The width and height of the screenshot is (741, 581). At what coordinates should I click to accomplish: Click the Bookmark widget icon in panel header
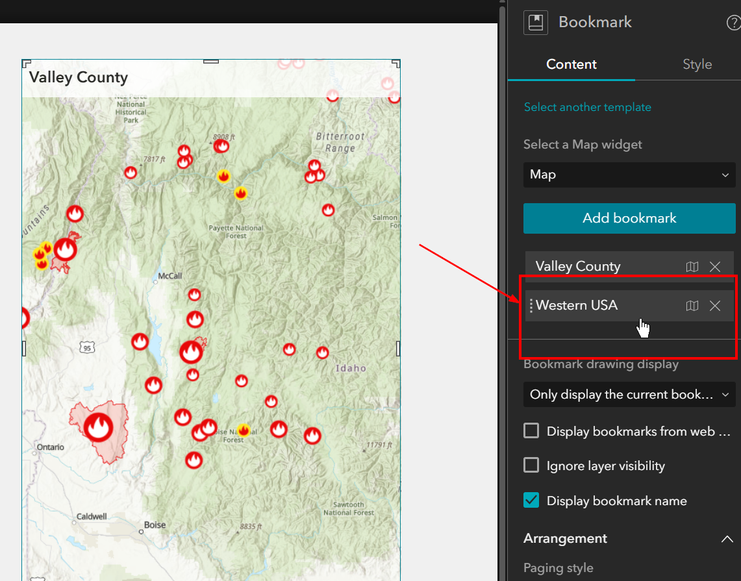pyautogui.click(x=535, y=22)
